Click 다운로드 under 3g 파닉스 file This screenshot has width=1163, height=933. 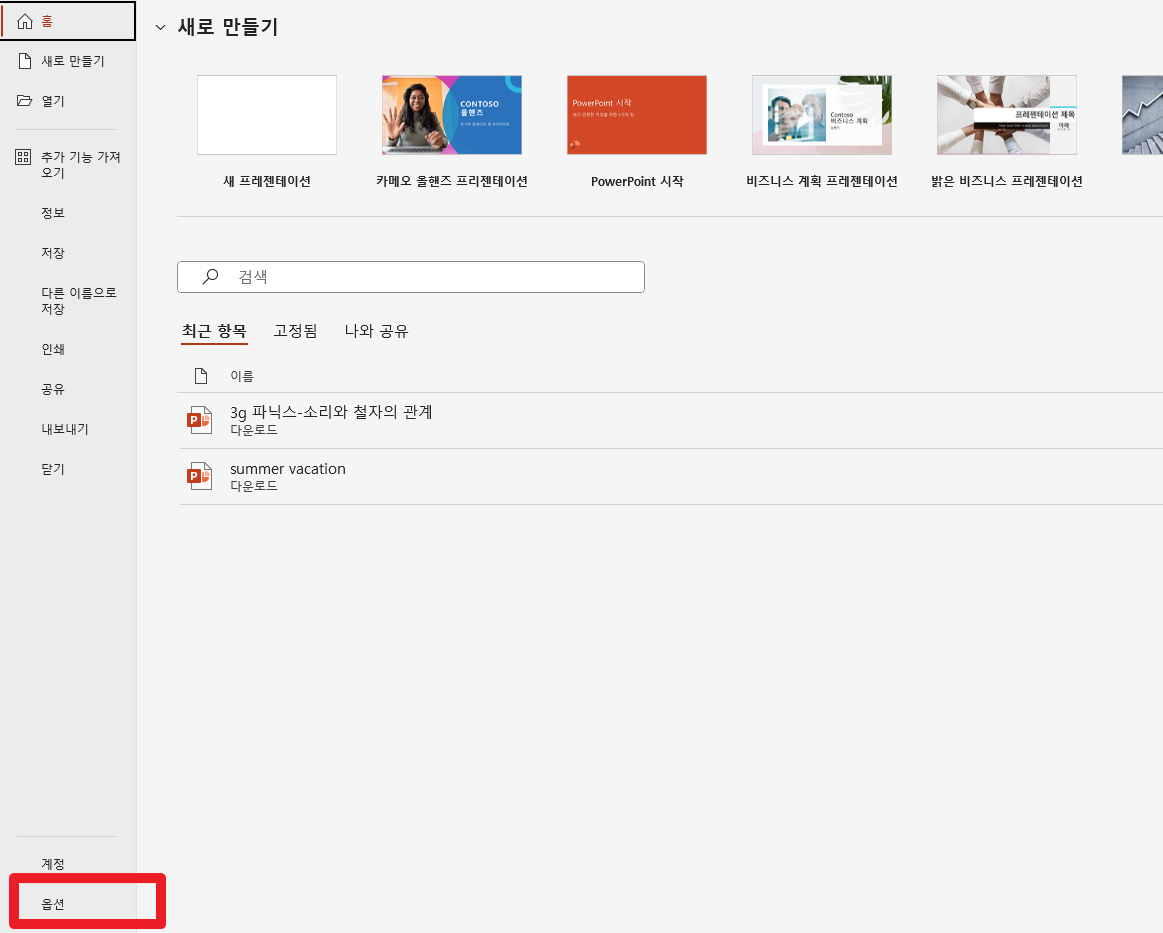(x=254, y=429)
